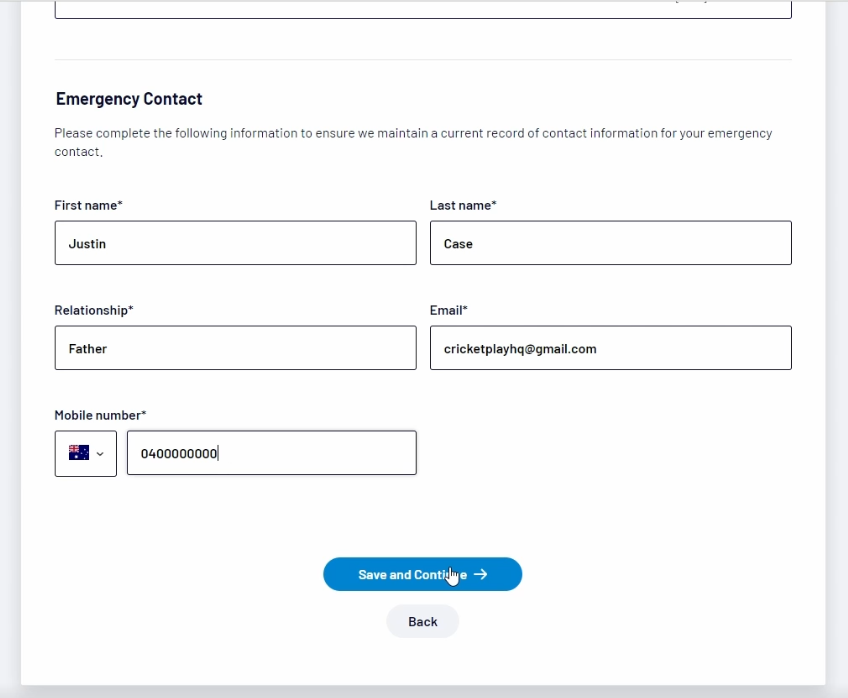The height and width of the screenshot is (698, 848).
Task: Click the "Last name*" label
Action: [463, 205]
